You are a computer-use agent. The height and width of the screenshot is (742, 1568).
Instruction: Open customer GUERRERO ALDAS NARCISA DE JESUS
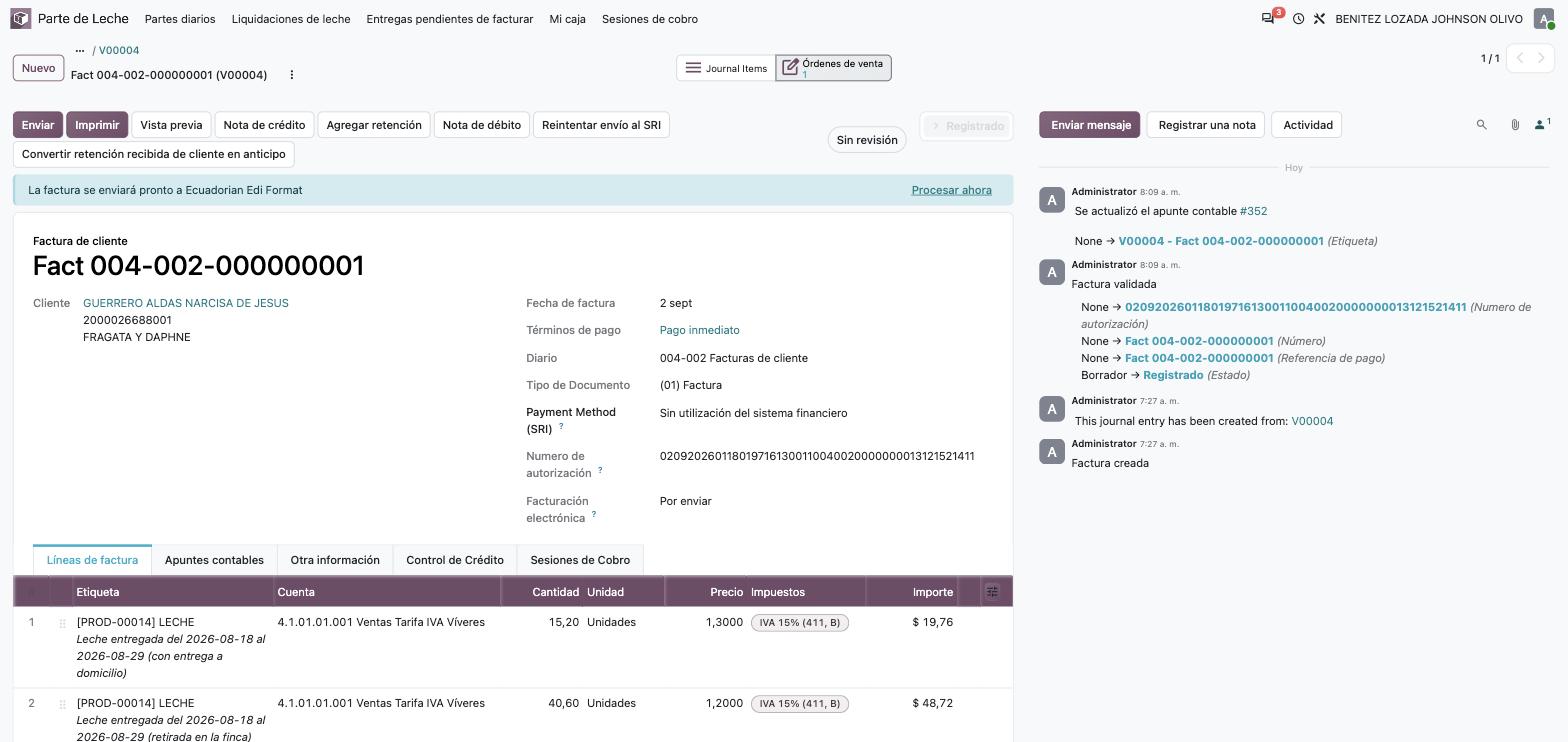[x=186, y=303]
